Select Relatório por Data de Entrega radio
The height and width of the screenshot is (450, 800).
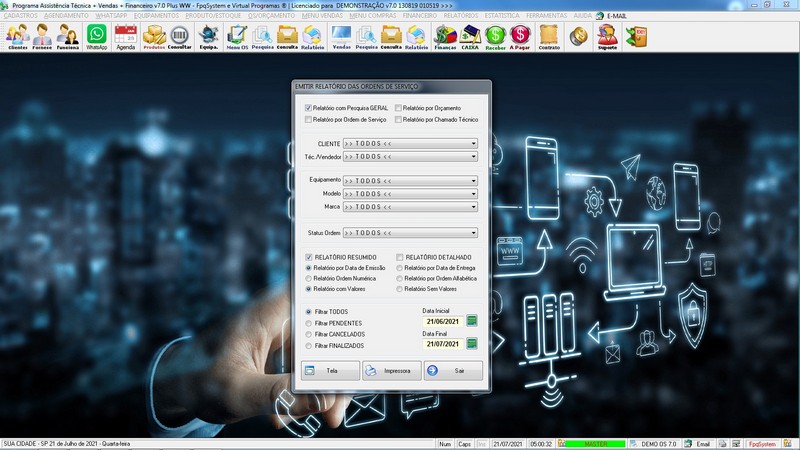(x=399, y=268)
